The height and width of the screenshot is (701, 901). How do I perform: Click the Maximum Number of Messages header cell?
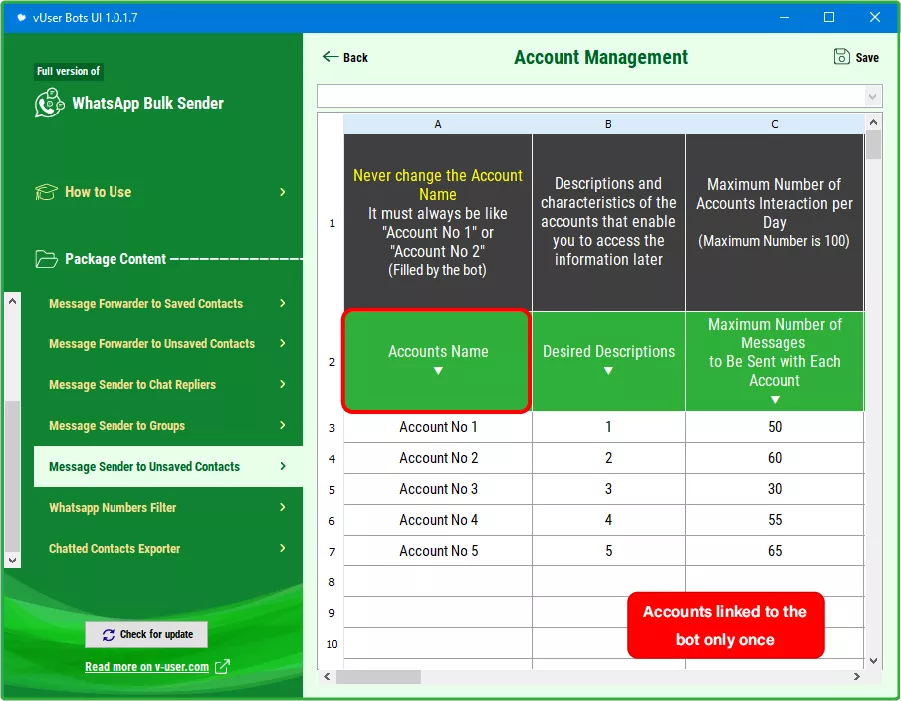coord(775,361)
